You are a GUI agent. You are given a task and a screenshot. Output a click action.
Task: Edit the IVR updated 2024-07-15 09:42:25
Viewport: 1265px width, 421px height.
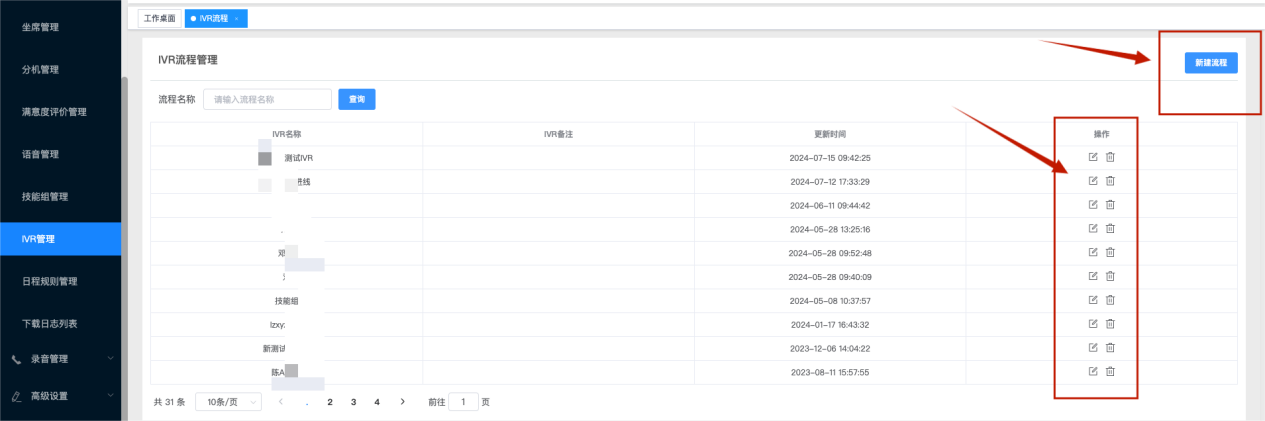point(1093,157)
